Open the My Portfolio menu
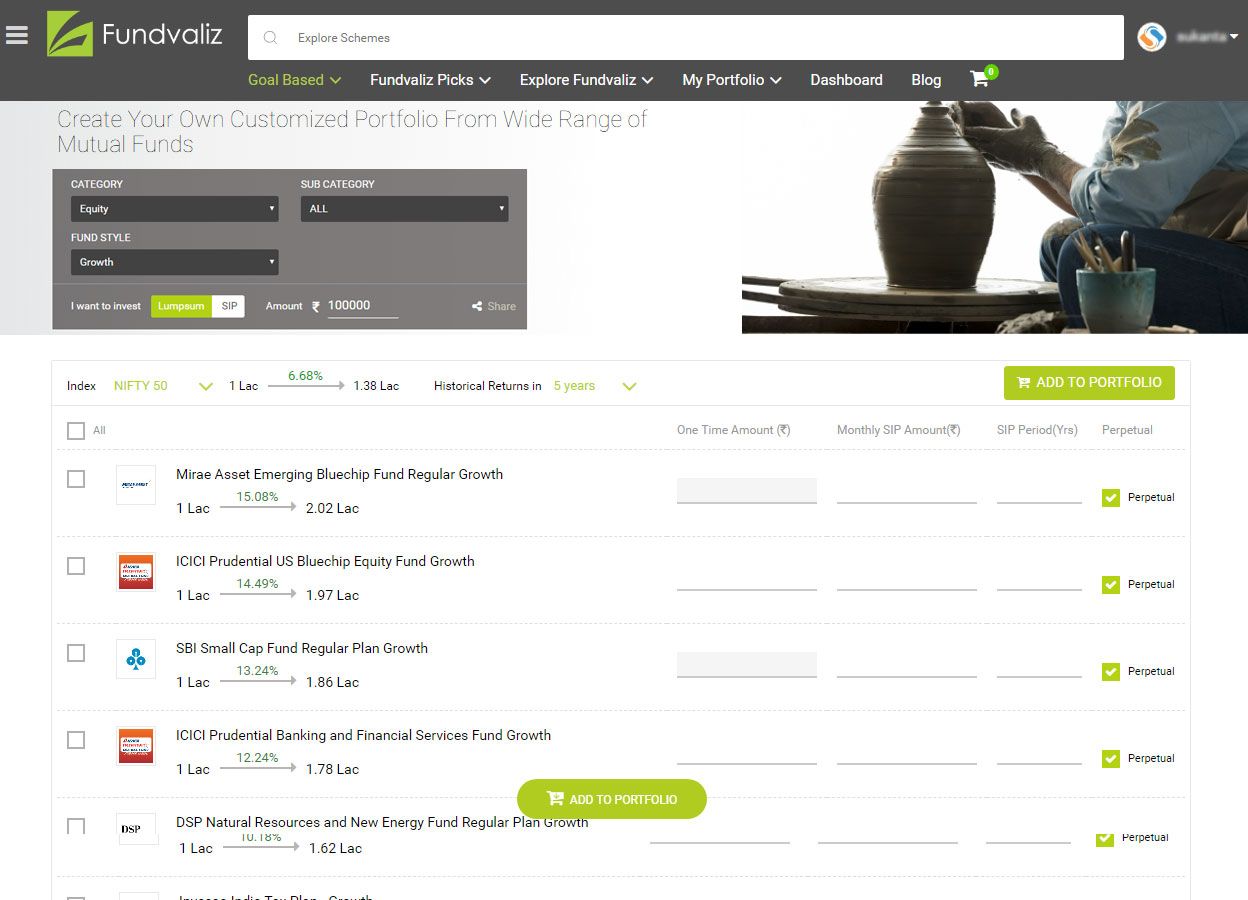 click(x=732, y=80)
